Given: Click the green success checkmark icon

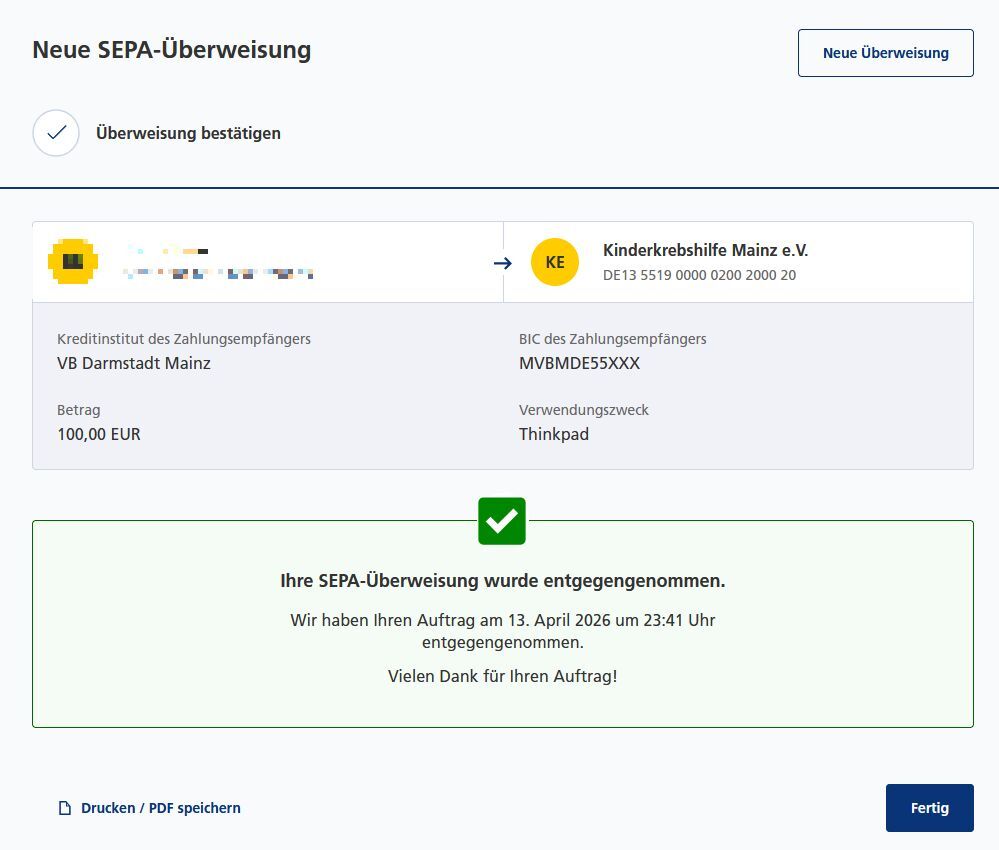Looking at the screenshot, I should 502,521.
